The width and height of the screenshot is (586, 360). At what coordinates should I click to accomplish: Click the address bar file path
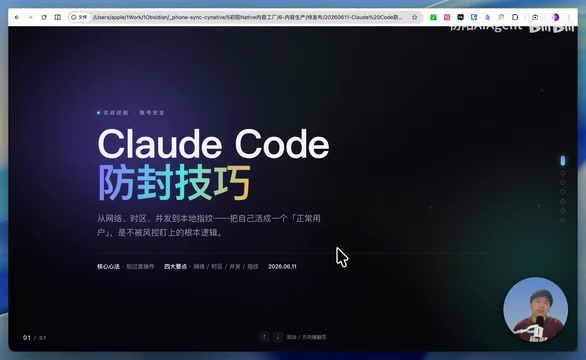coord(247,17)
